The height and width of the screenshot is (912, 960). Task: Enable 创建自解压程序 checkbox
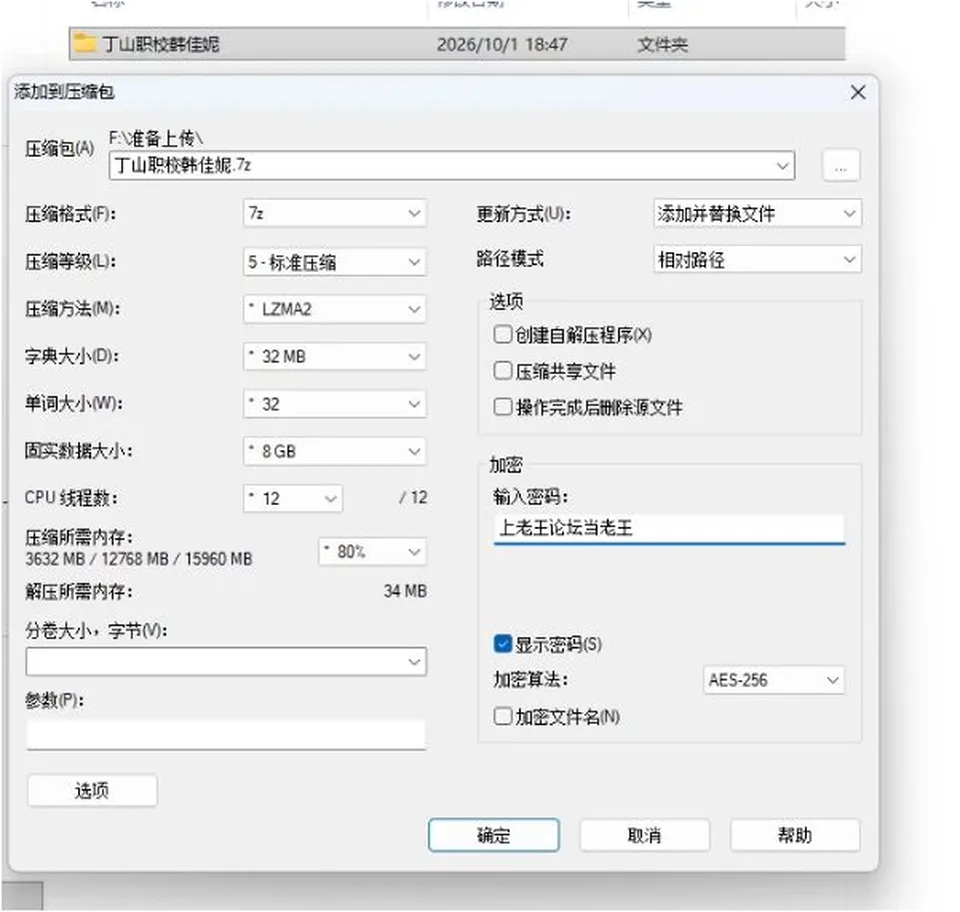click(x=503, y=334)
